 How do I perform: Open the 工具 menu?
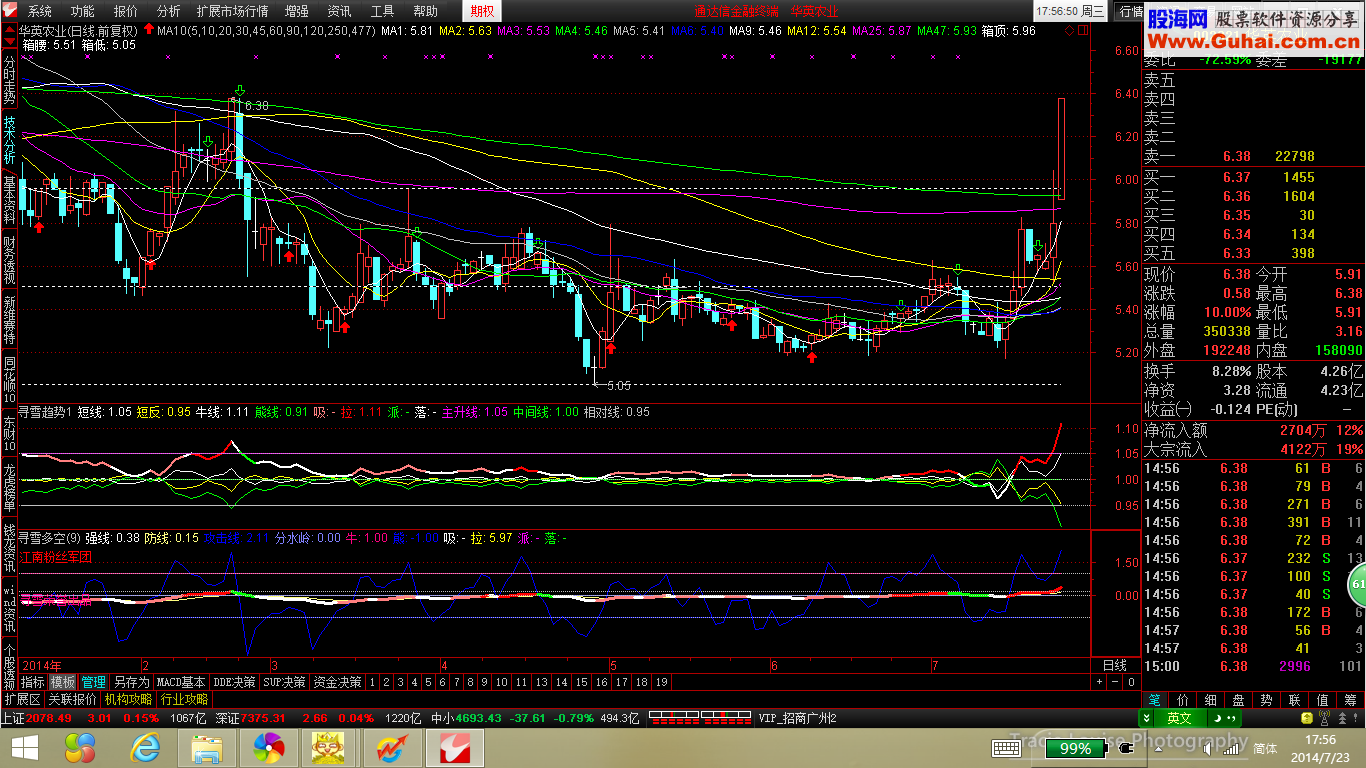(382, 11)
